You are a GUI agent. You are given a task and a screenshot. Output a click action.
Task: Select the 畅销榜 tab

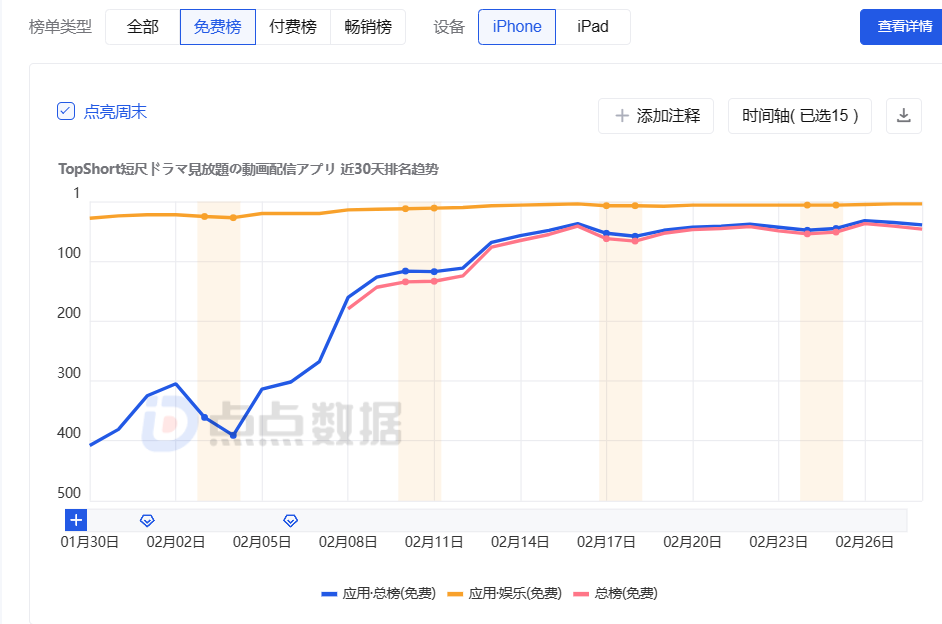[x=366, y=27]
